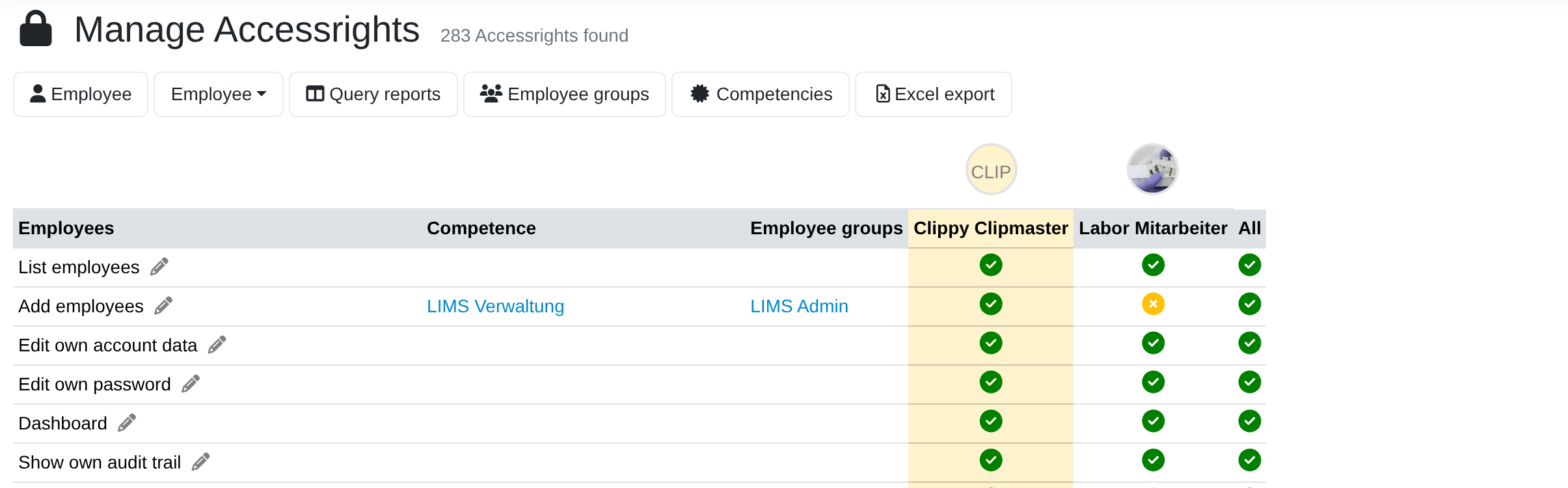Edit the Add employees access right pencil
Image resolution: width=1568 pixels, height=488 pixels.
[163, 306]
